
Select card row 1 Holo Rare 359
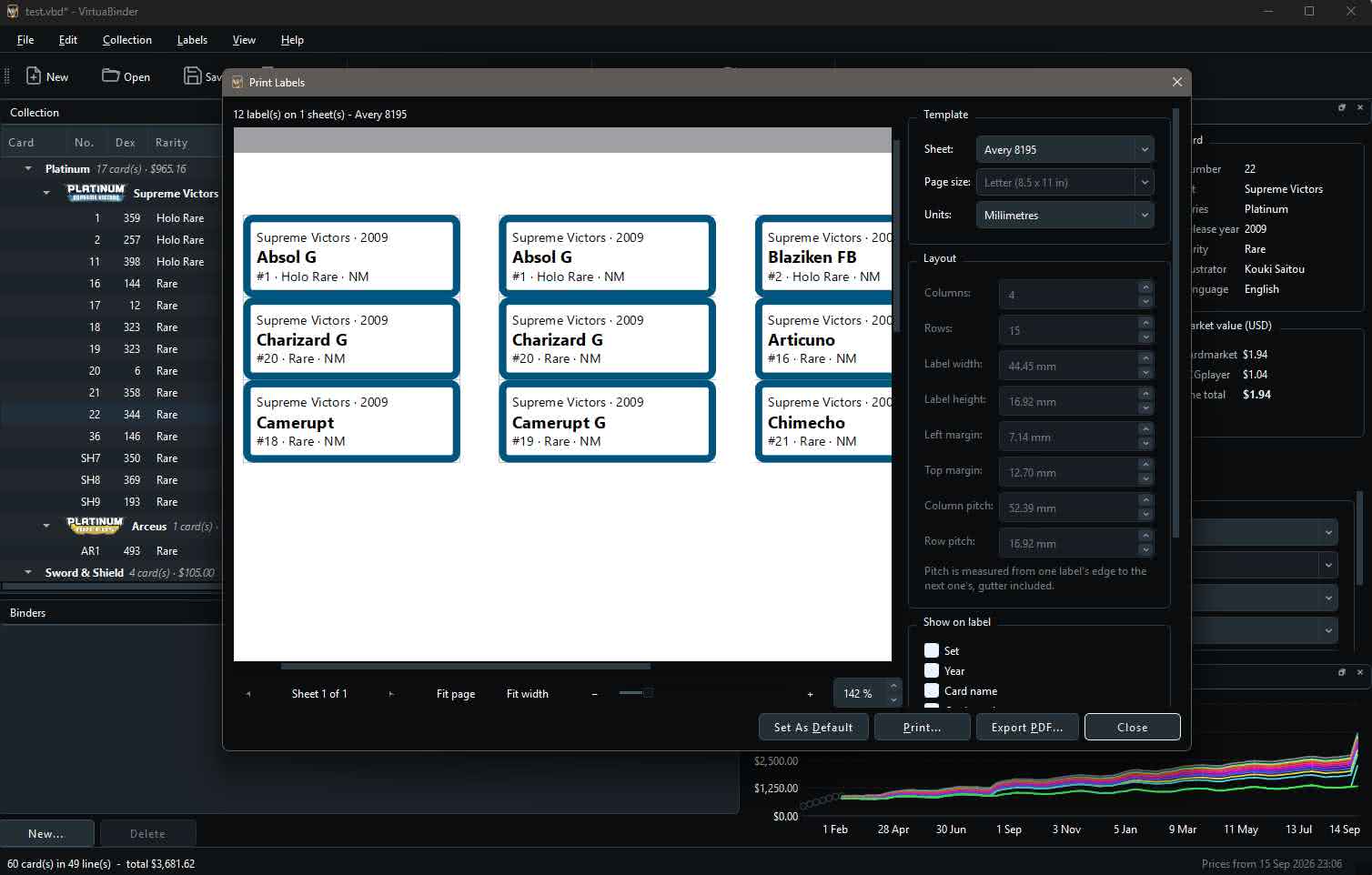[x=111, y=218]
